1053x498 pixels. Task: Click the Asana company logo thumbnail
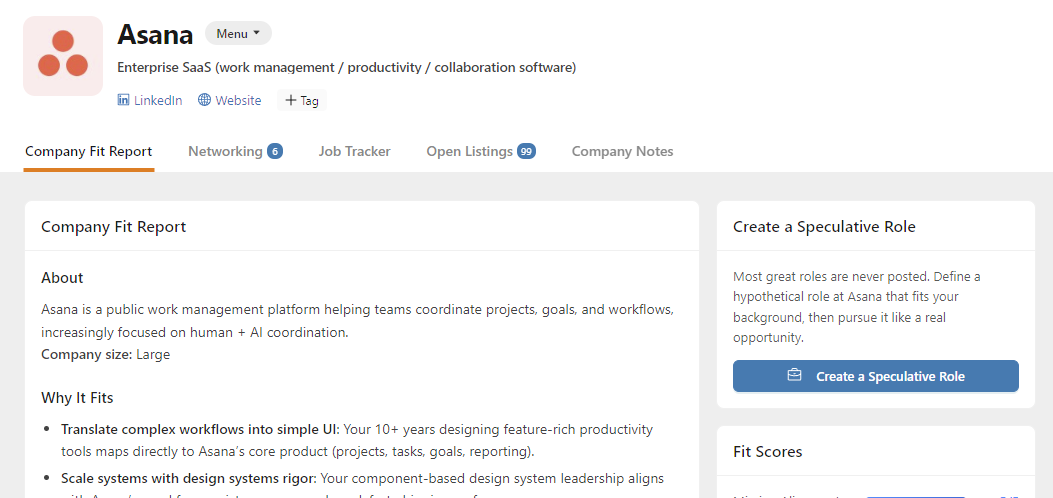coord(63,56)
